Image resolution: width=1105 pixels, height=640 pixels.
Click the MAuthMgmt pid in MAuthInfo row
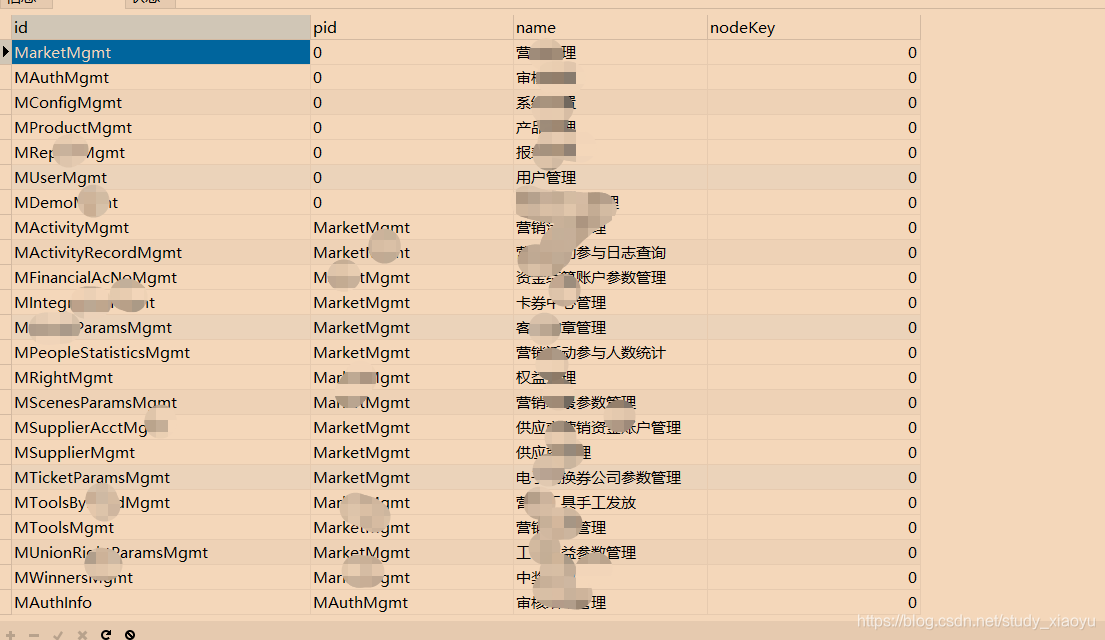click(x=412, y=603)
